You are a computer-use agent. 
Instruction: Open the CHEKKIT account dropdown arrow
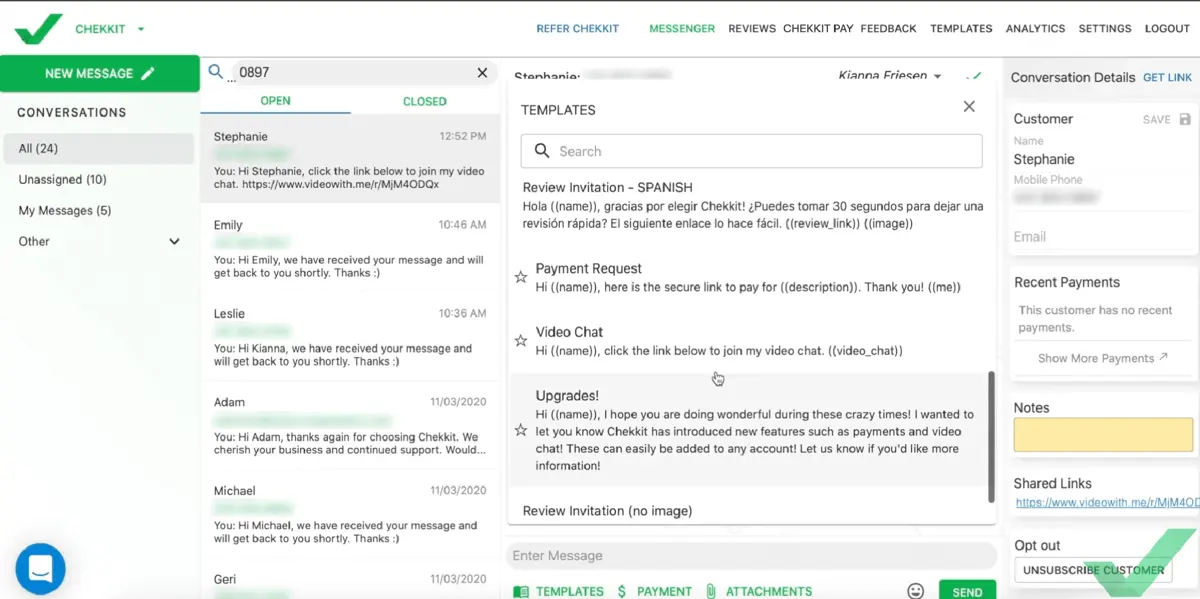[141, 29]
